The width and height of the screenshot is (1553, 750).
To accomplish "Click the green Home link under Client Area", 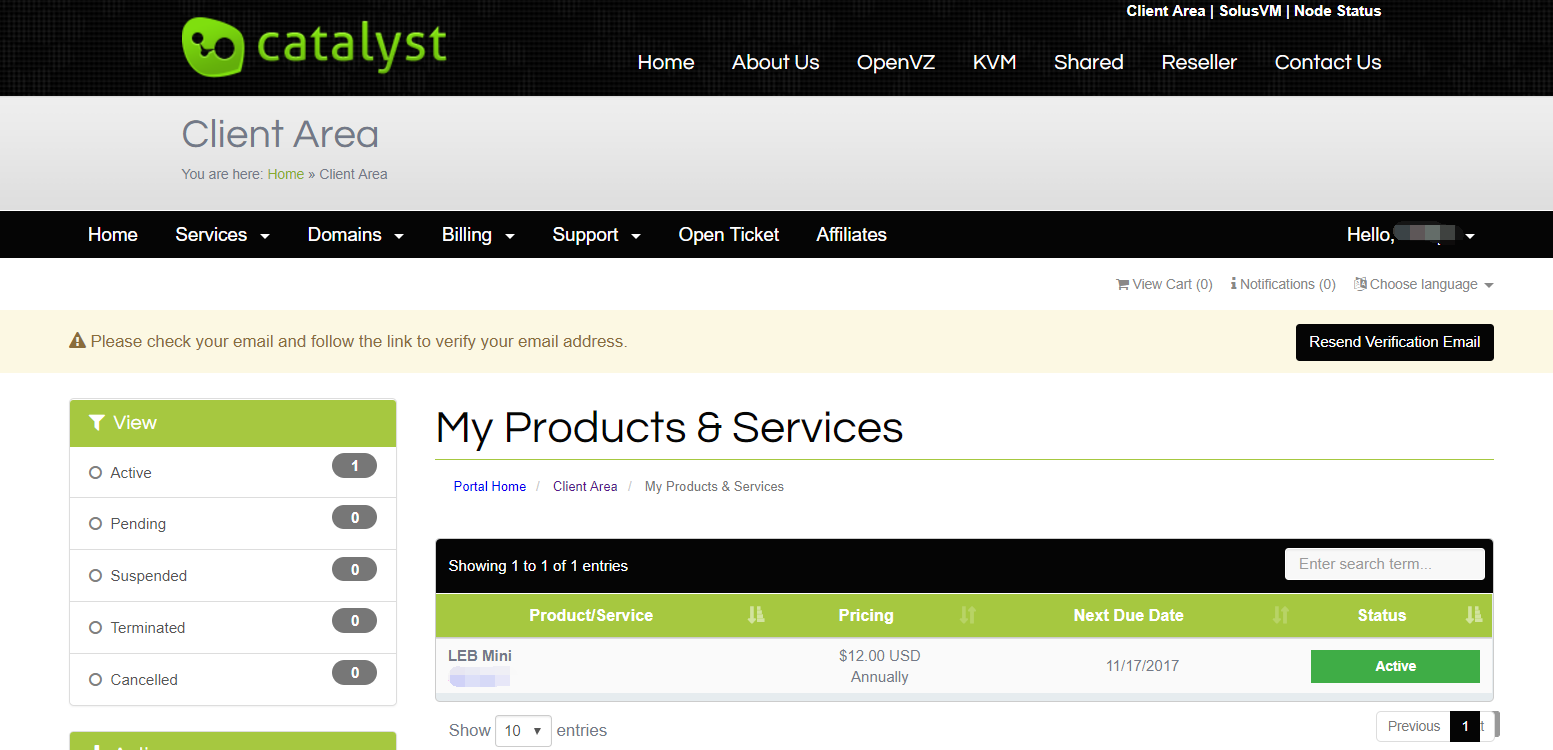I will (286, 174).
